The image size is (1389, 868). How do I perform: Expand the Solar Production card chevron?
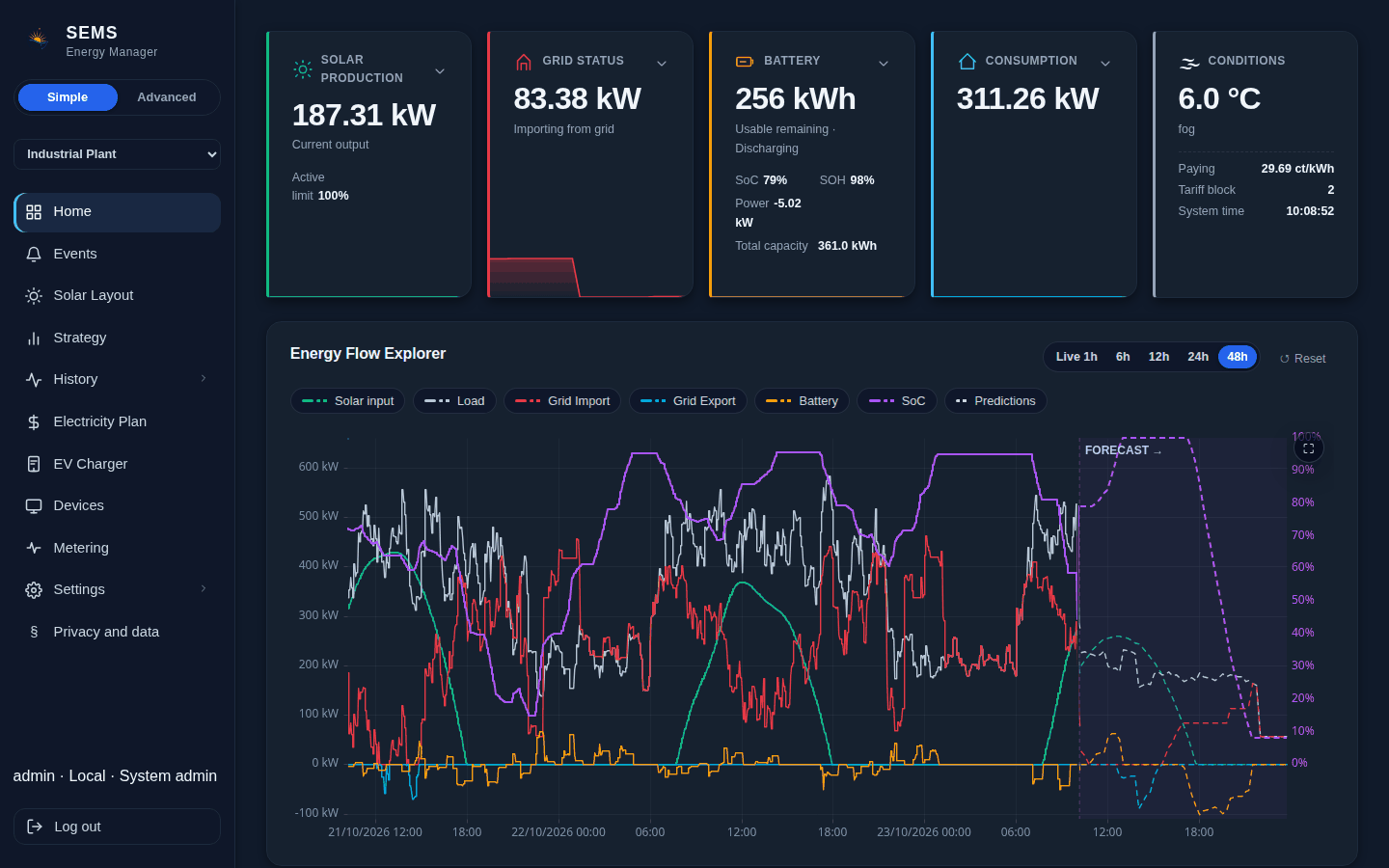(x=440, y=71)
